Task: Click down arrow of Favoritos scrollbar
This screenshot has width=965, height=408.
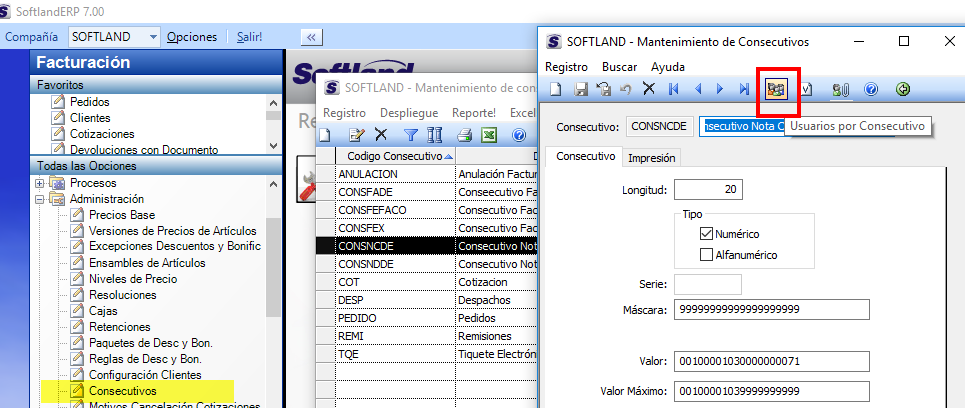Action: [x=274, y=146]
